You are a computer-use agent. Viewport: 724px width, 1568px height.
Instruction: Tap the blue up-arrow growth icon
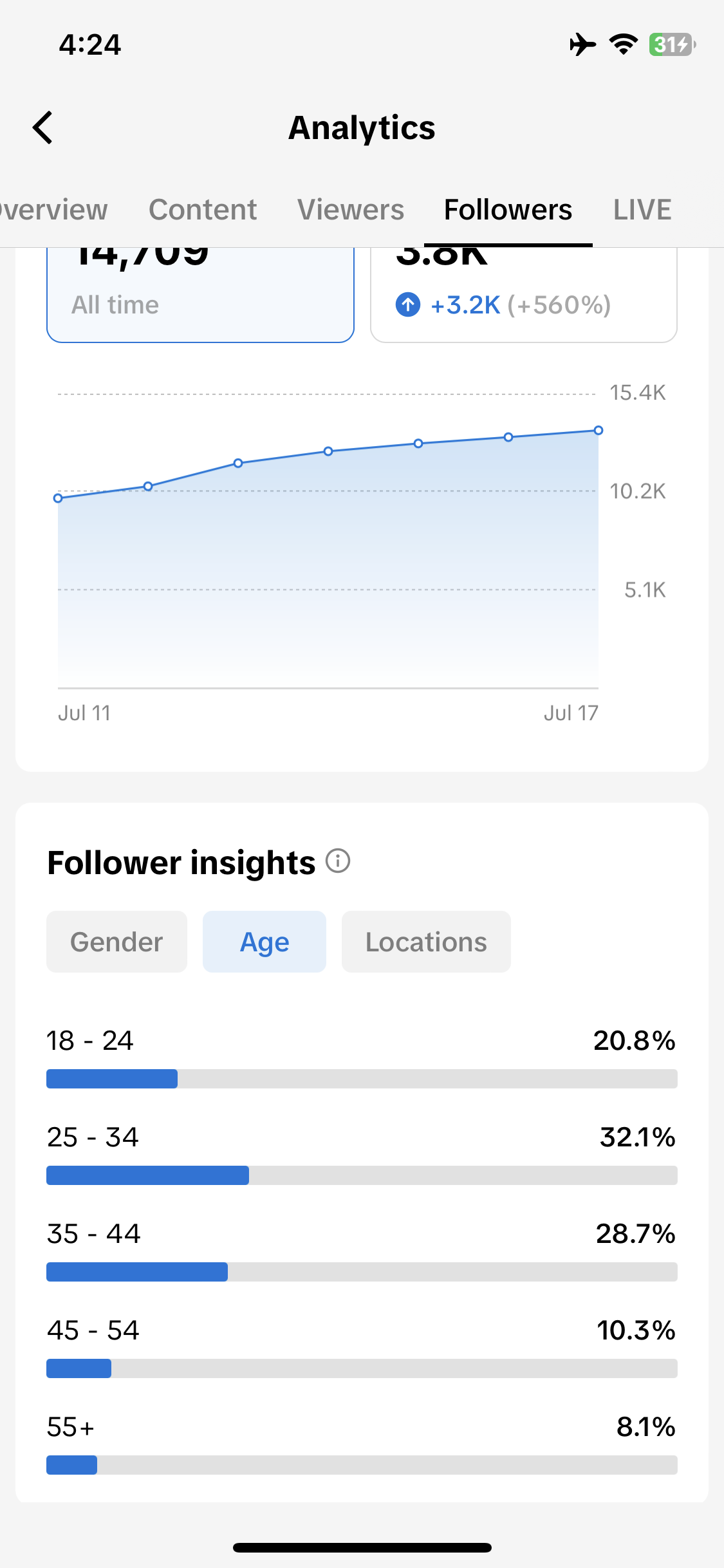pos(408,304)
